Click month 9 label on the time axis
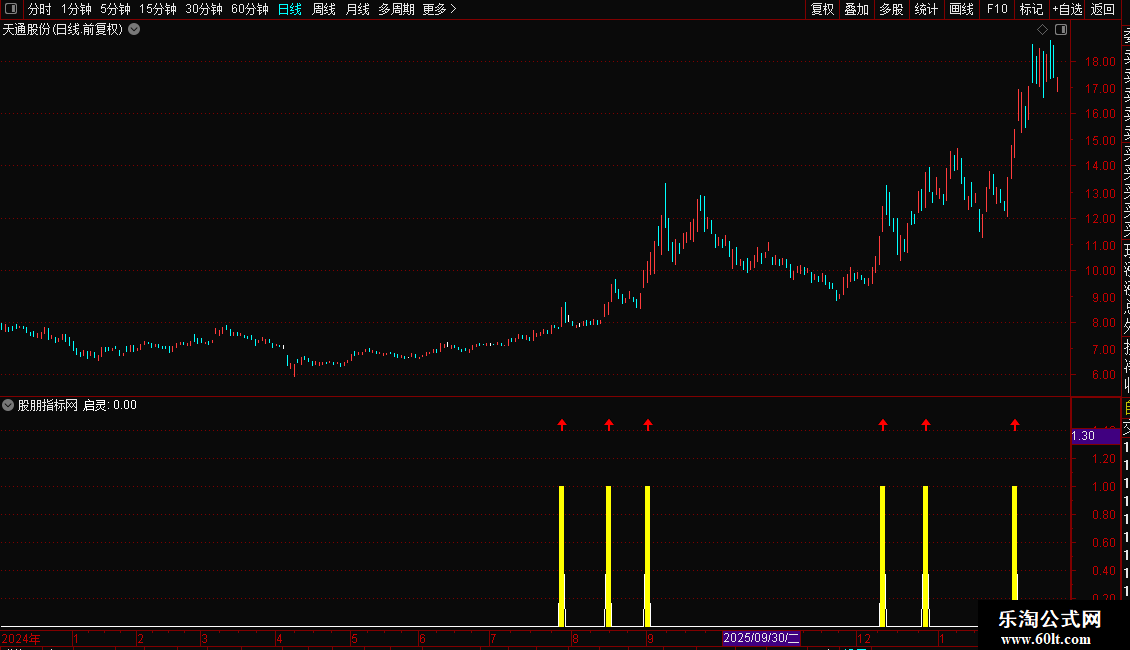Image resolution: width=1130 pixels, height=650 pixels. point(650,638)
